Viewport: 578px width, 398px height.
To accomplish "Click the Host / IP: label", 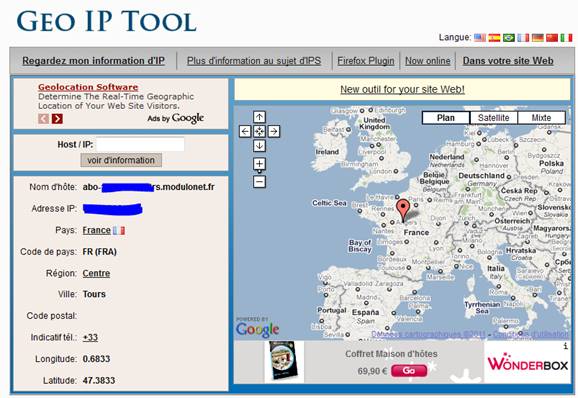I will coord(75,144).
